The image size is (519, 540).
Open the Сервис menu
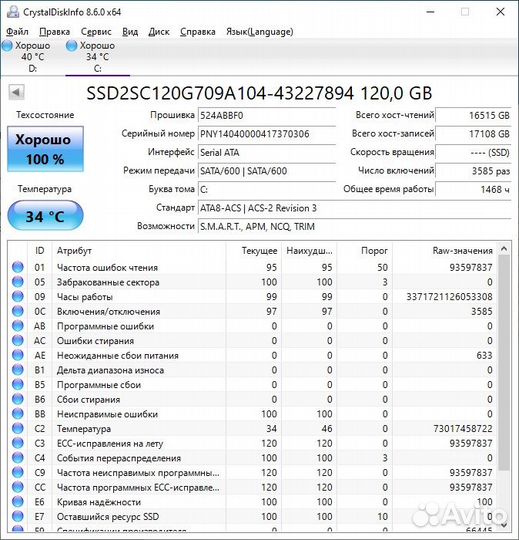coord(96,32)
